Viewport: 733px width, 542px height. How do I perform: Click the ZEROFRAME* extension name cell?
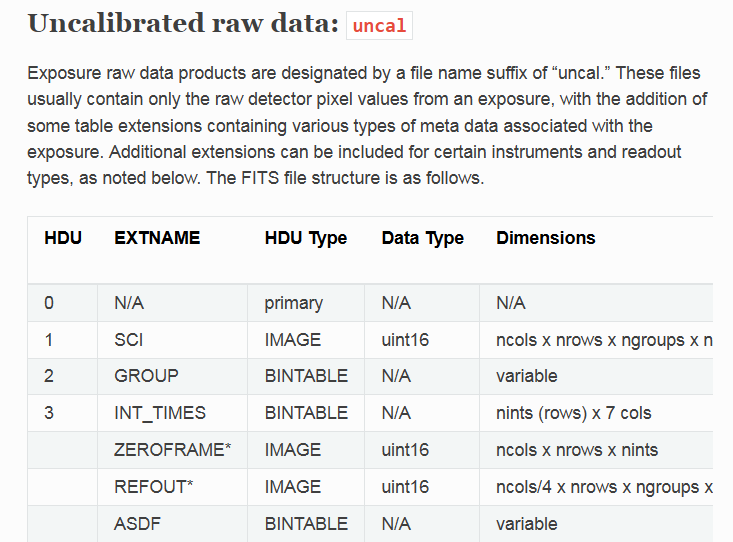click(x=172, y=450)
